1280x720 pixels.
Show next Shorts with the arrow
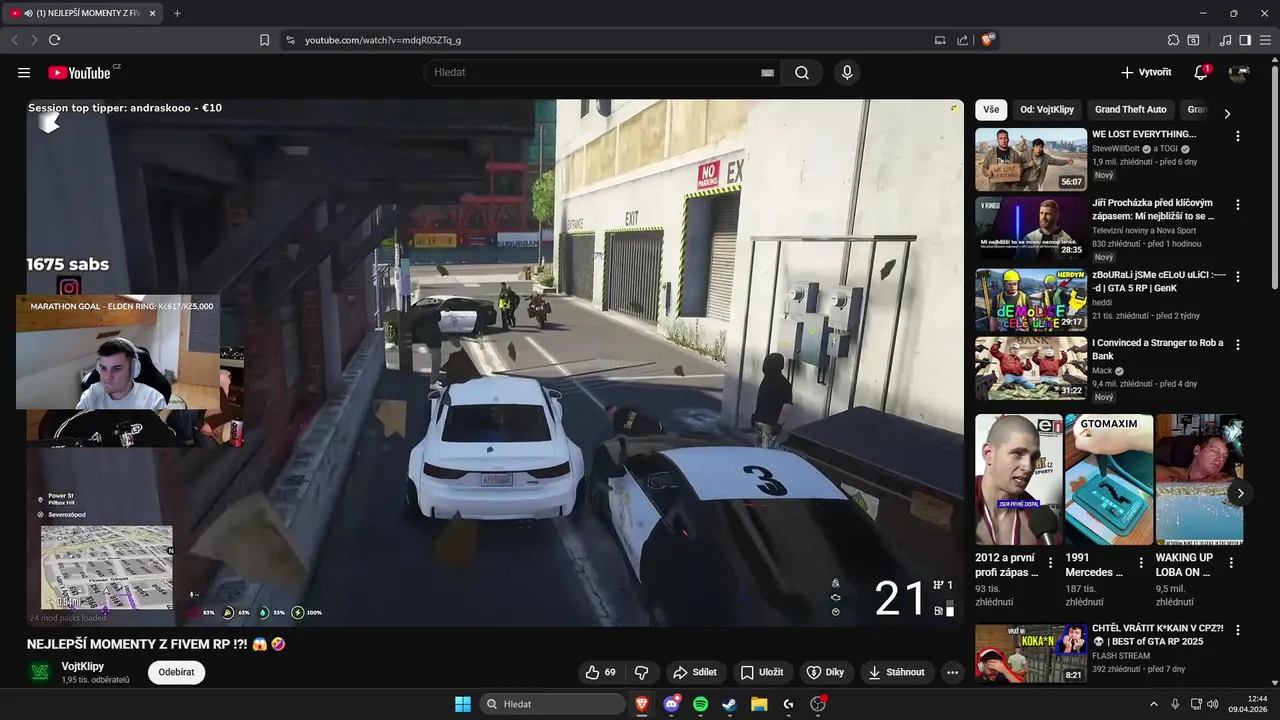1240,493
